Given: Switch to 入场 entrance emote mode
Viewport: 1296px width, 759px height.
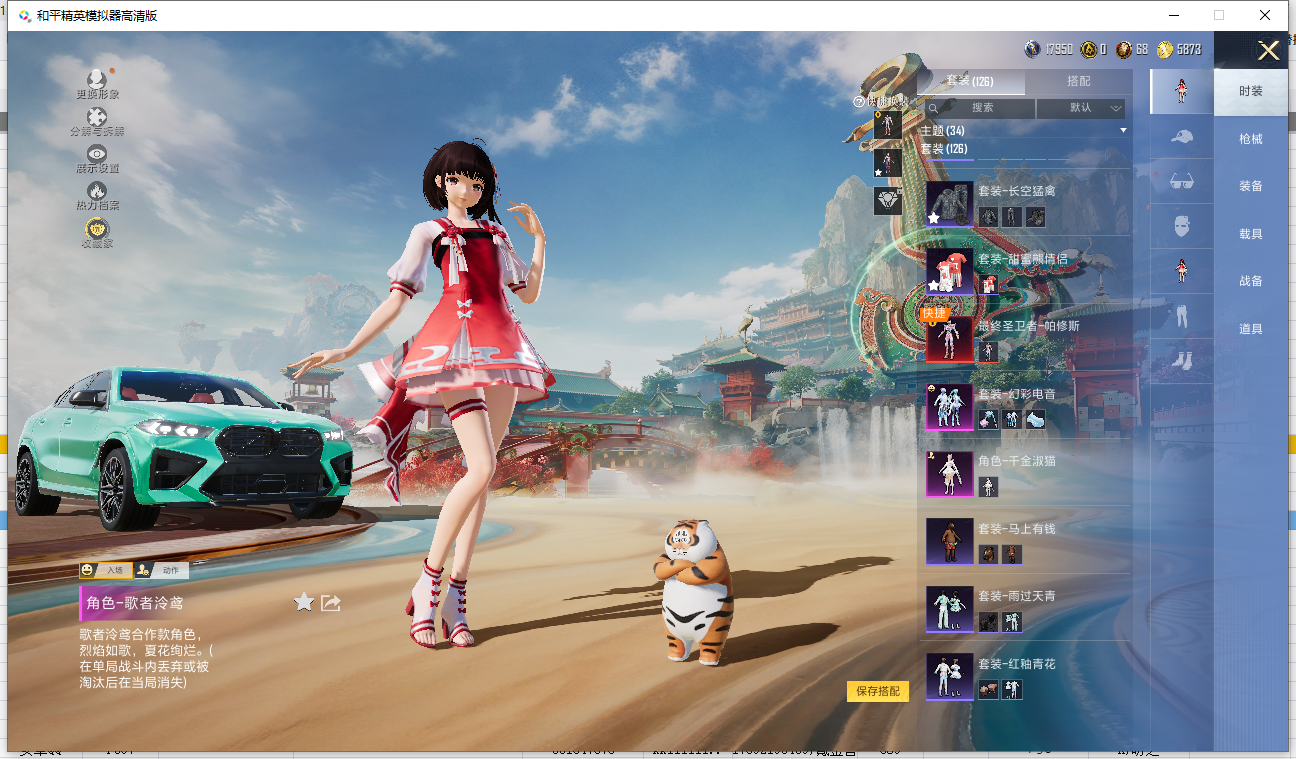Looking at the screenshot, I should [x=106, y=570].
